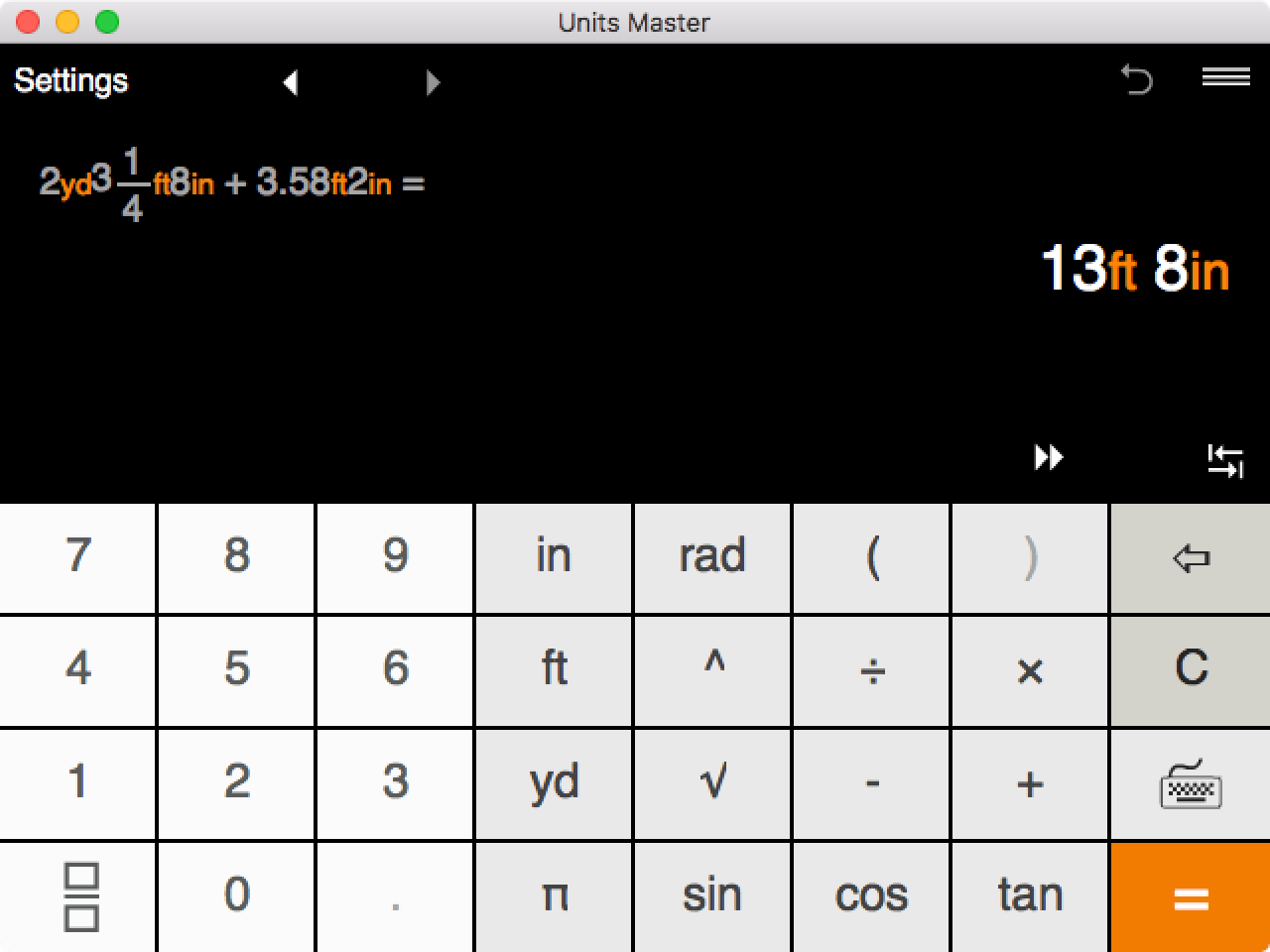This screenshot has height=952, width=1270.
Task: Insert an opening parenthesis
Action: point(871,558)
